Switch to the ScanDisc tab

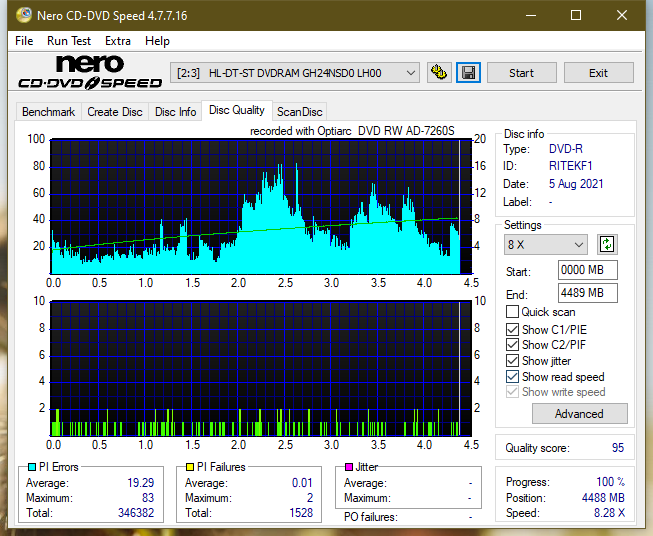coord(299,112)
